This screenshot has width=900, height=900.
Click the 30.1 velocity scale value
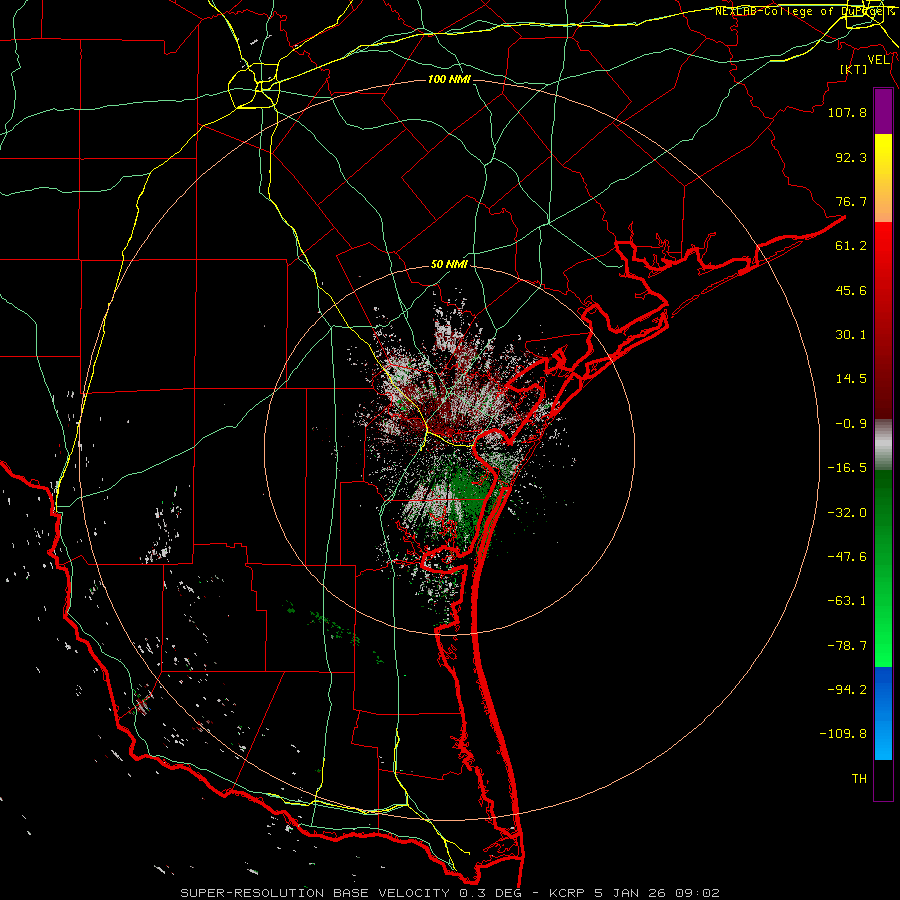click(x=851, y=335)
